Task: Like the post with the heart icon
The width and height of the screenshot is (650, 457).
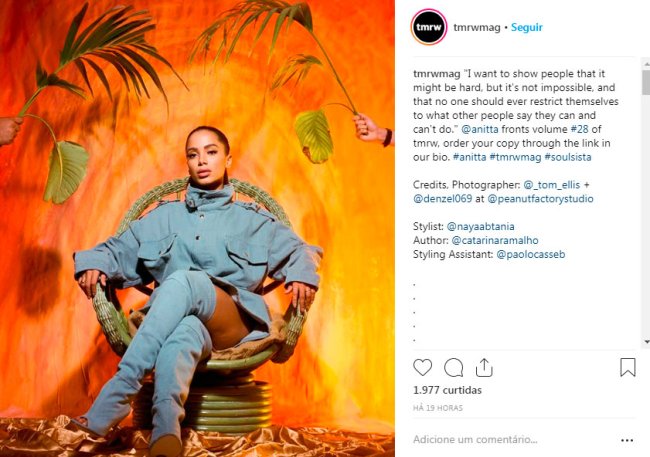Action: point(422,367)
